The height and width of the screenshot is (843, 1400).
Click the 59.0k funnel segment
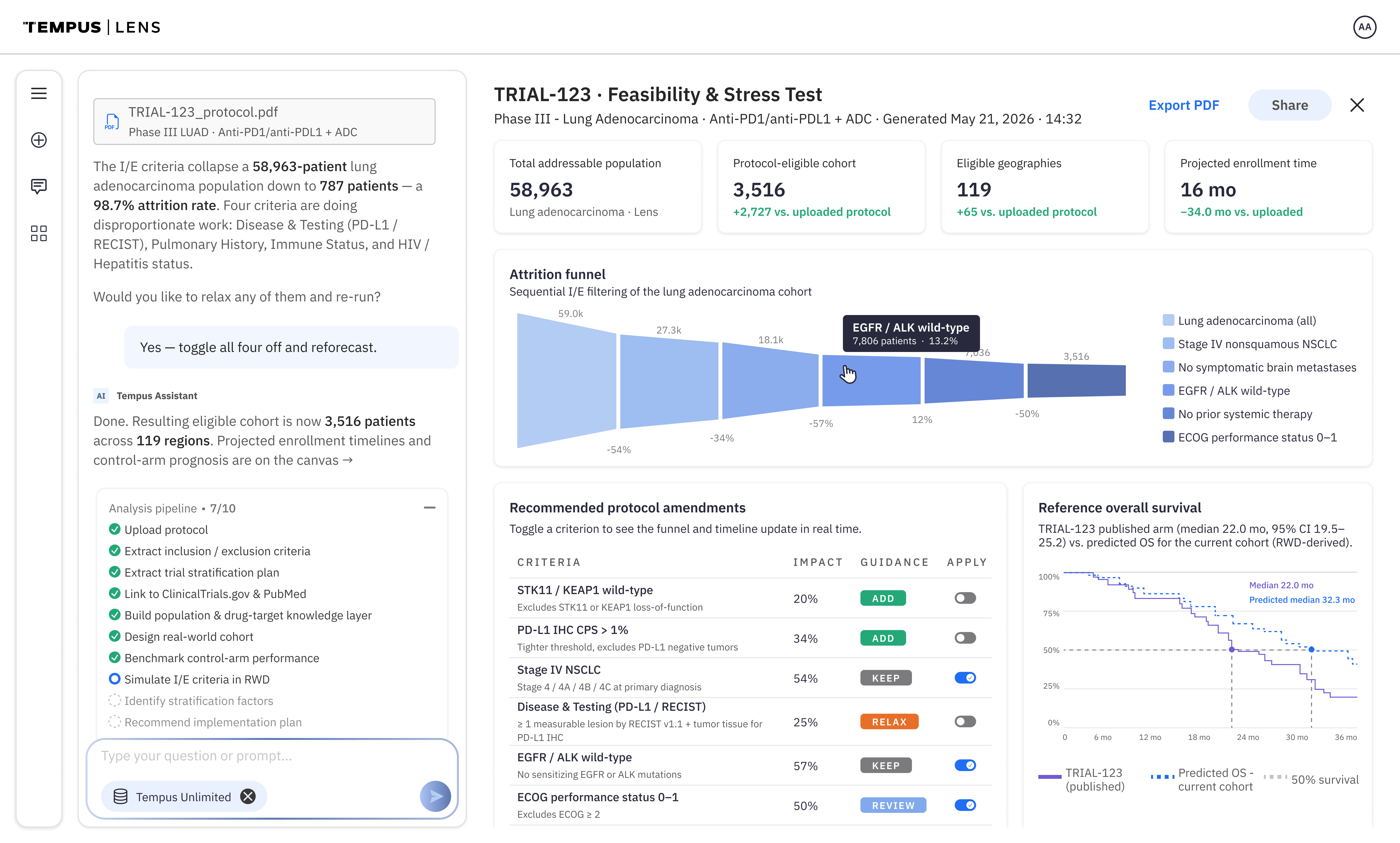pyautogui.click(x=566, y=381)
